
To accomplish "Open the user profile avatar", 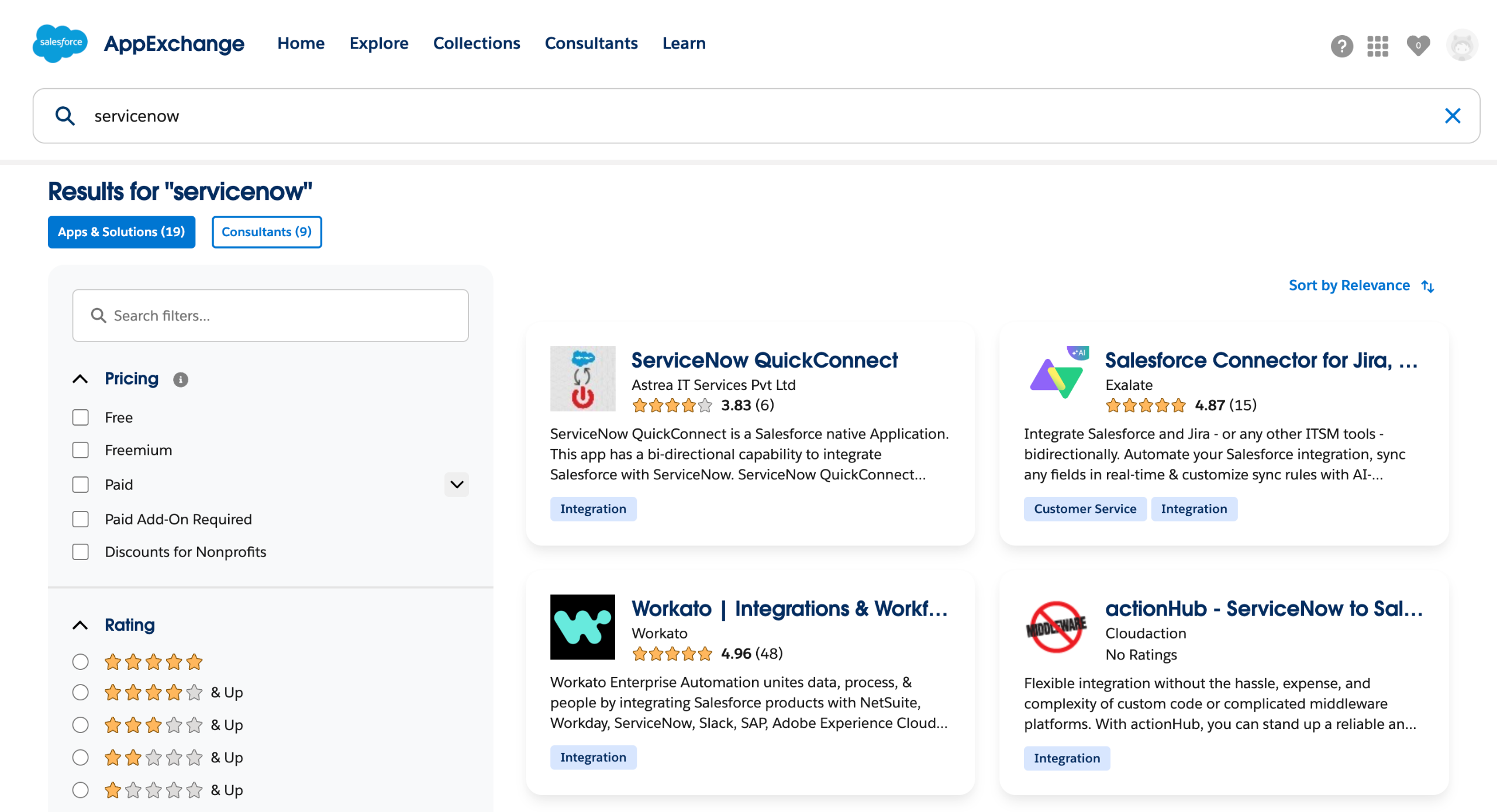I will pyautogui.click(x=1461, y=46).
